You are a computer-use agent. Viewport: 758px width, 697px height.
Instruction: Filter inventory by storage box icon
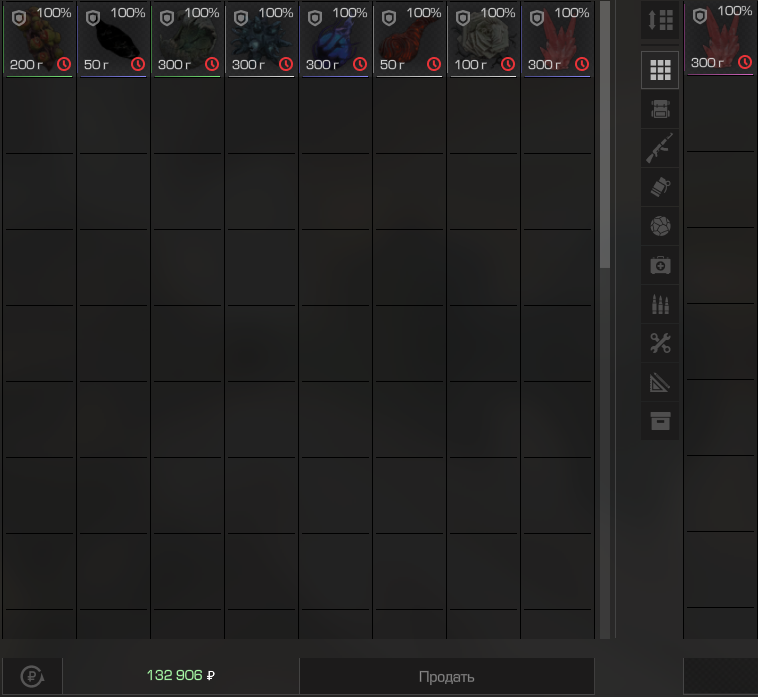(660, 421)
